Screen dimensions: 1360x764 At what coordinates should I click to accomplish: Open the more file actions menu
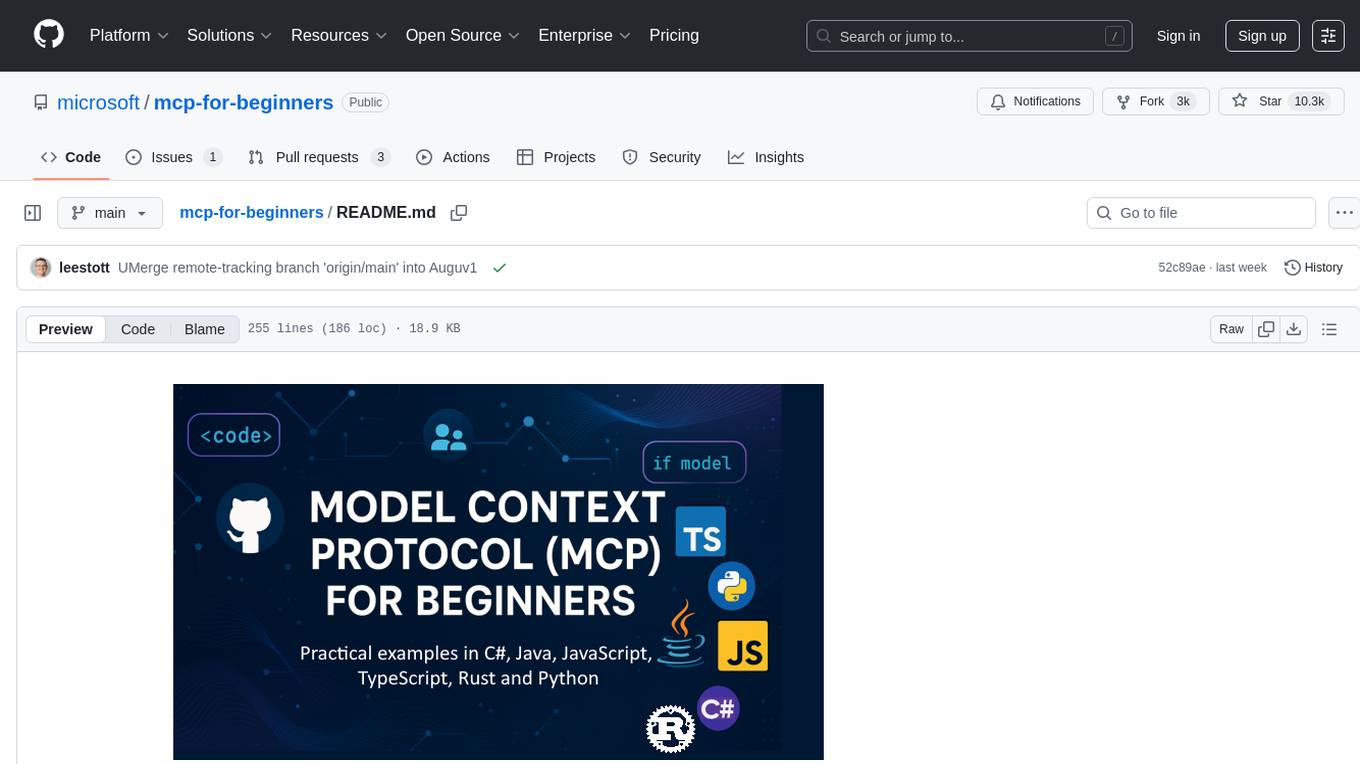click(x=1345, y=213)
